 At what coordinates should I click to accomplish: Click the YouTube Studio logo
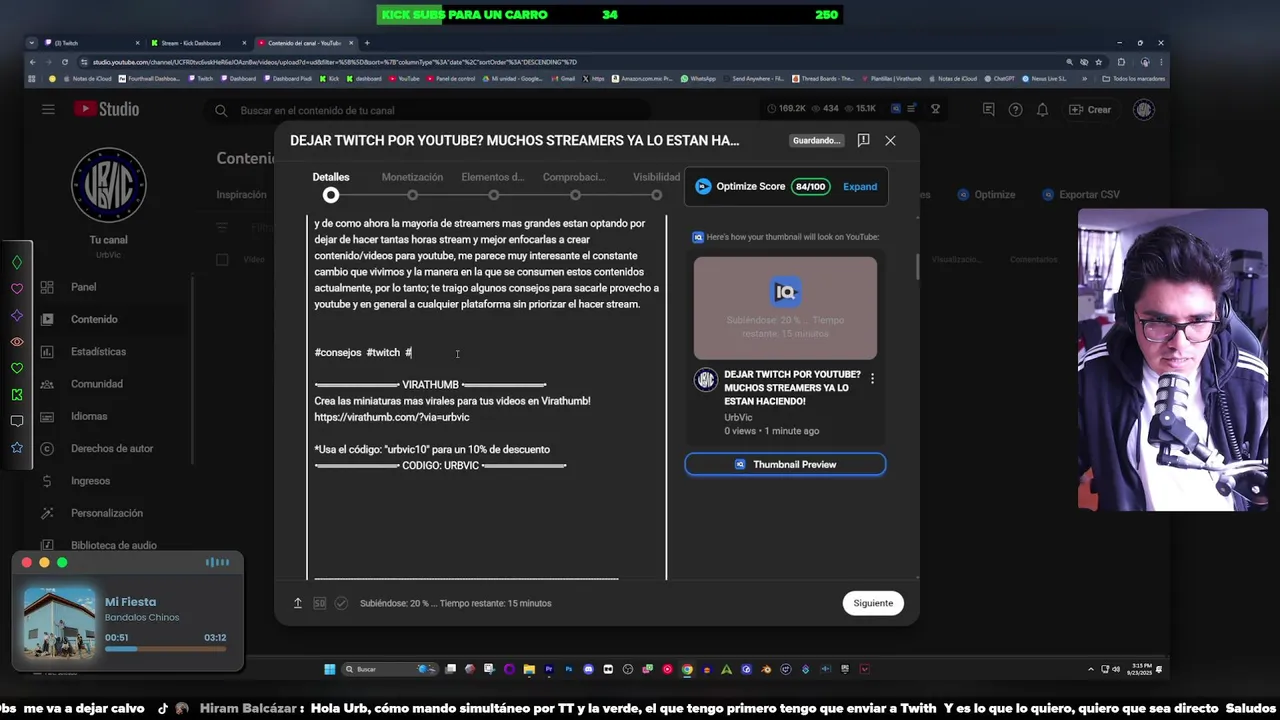(106, 110)
